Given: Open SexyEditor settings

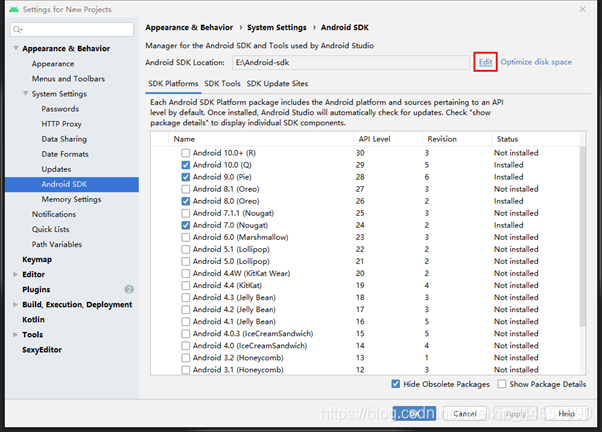Looking at the screenshot, I should pos(42,350).
